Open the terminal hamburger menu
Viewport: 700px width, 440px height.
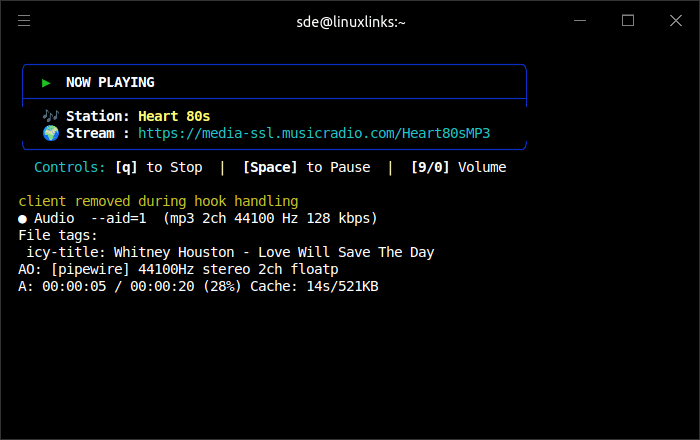coord(24,21)
